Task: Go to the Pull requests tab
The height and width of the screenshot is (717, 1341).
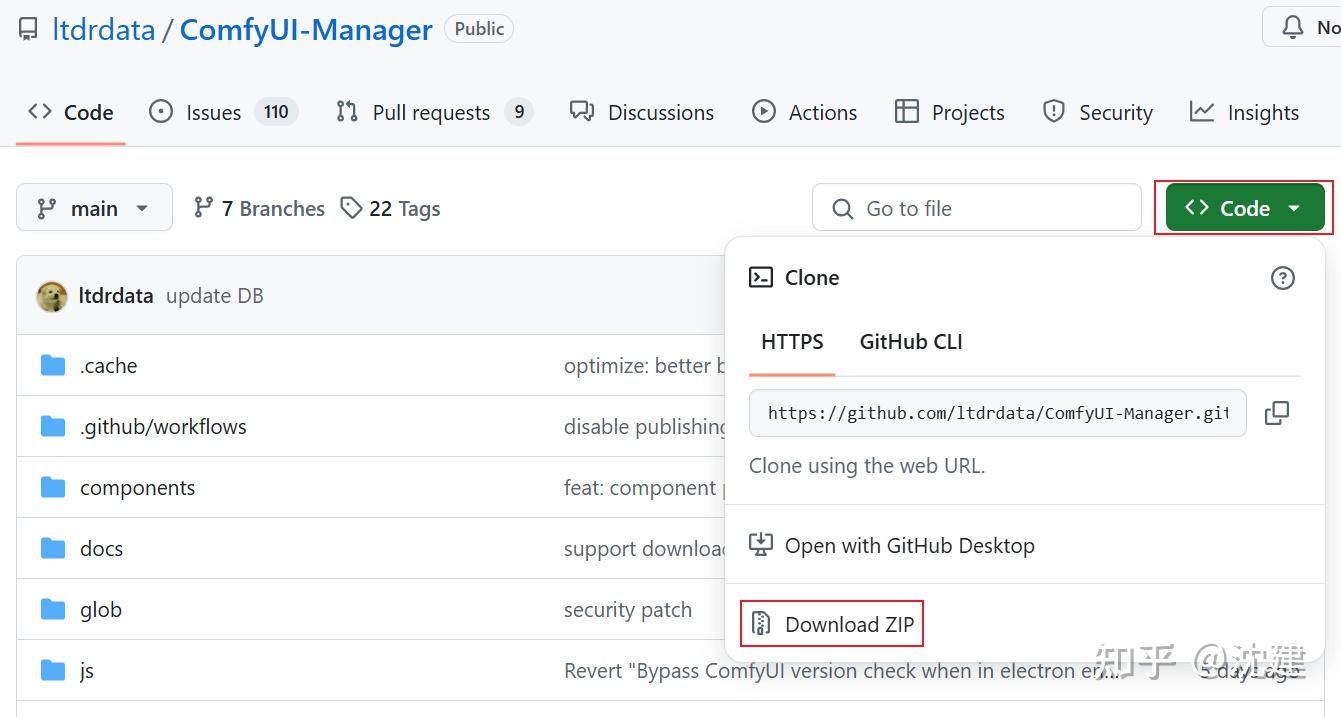Action: [432, 112]
